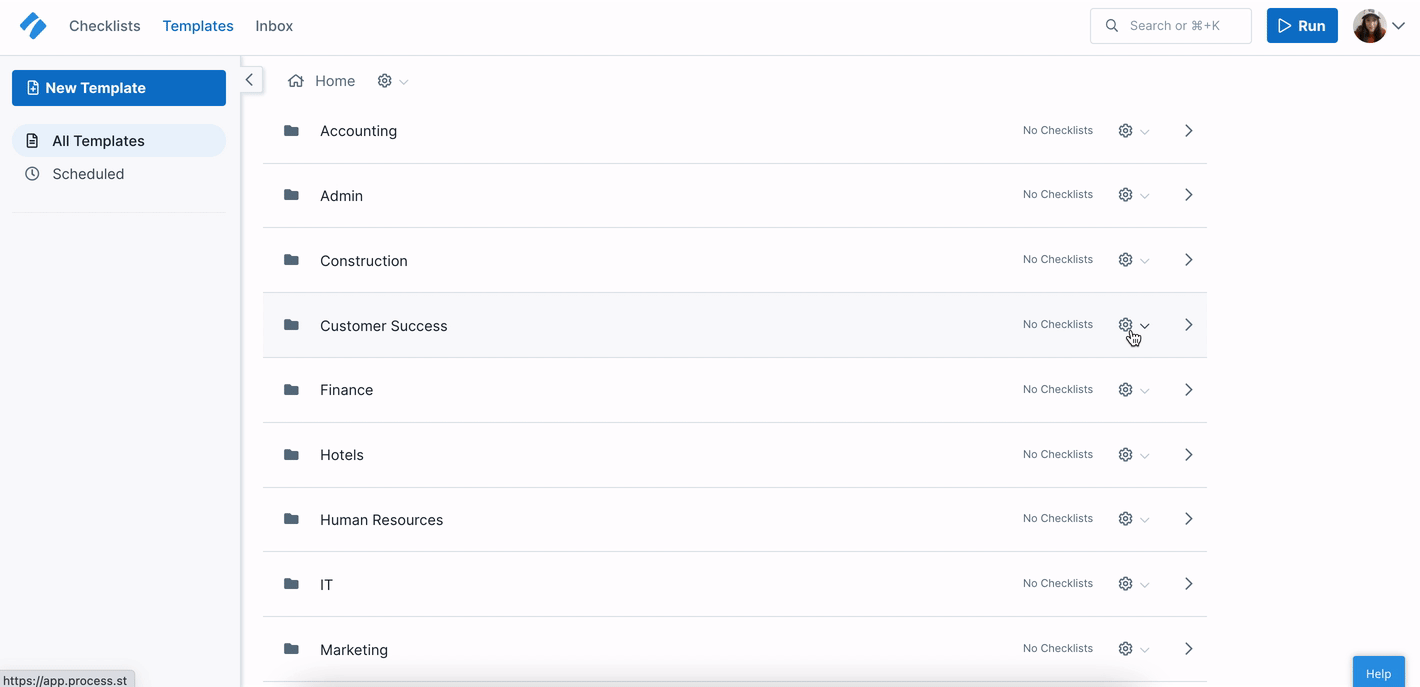Open the Hotels folder gear menu
This screenshot has width=1420, height=687.
point(1133,455)
